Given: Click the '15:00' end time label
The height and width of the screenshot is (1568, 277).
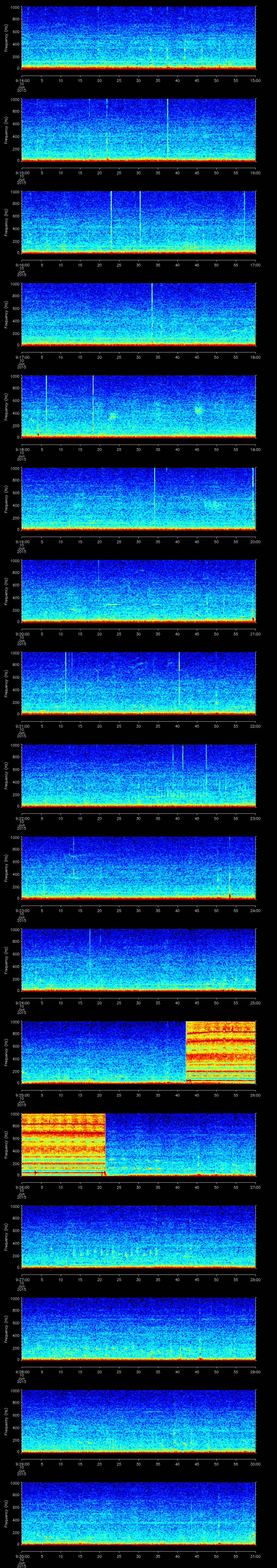Looking at the screenshot, I should pos(256,80).
